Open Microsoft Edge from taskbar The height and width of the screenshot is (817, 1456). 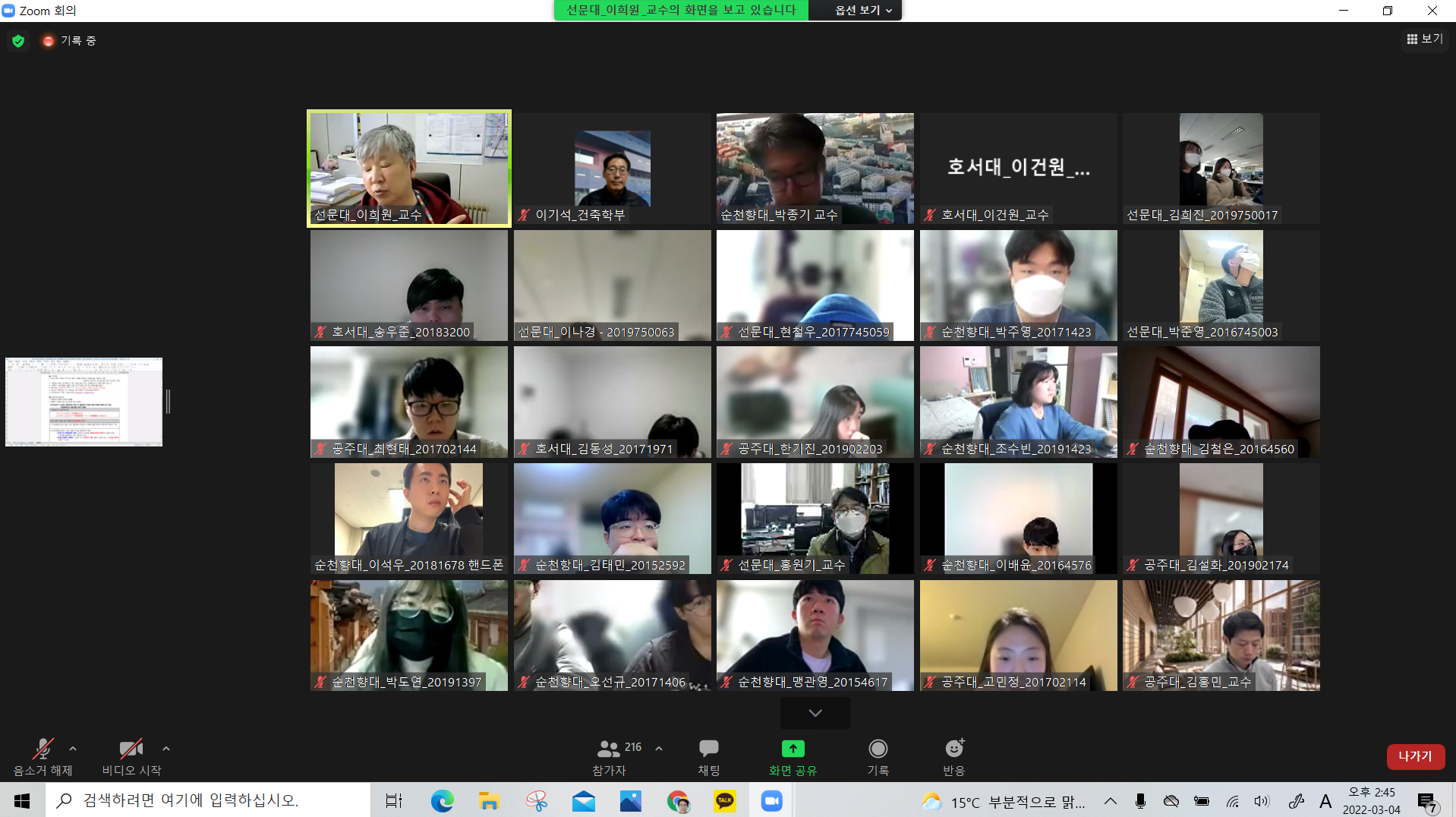(442, 801)
